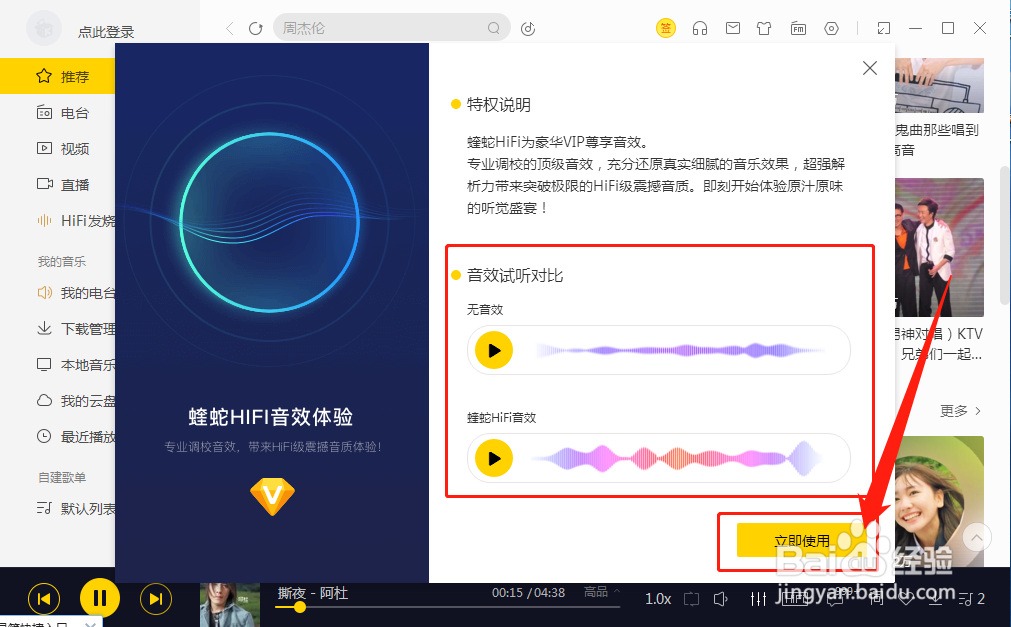Image resolution: width=1011 pixels, height=627 pixels.
Task: Click the search magnifier icon
Action: pos(494,28)
